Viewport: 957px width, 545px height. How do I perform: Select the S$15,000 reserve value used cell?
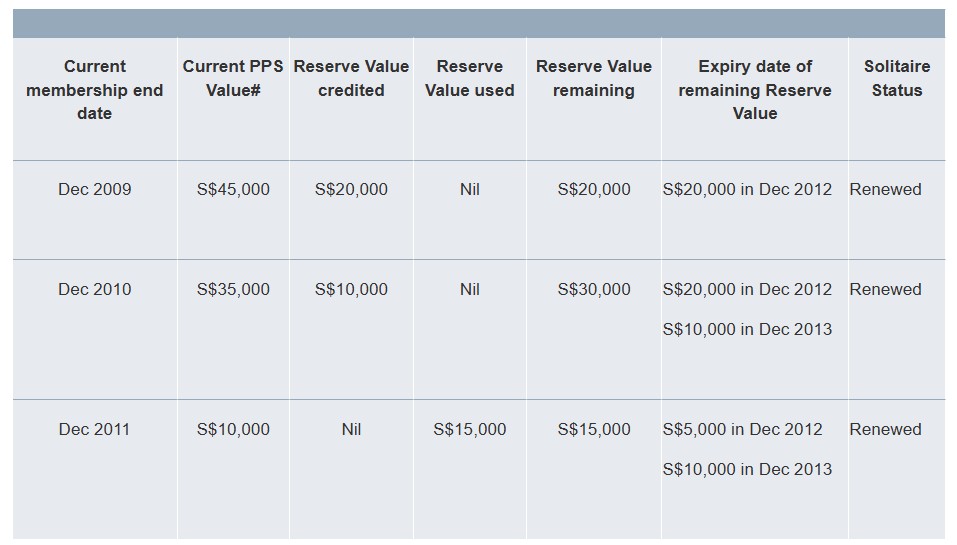pos(469,429)
